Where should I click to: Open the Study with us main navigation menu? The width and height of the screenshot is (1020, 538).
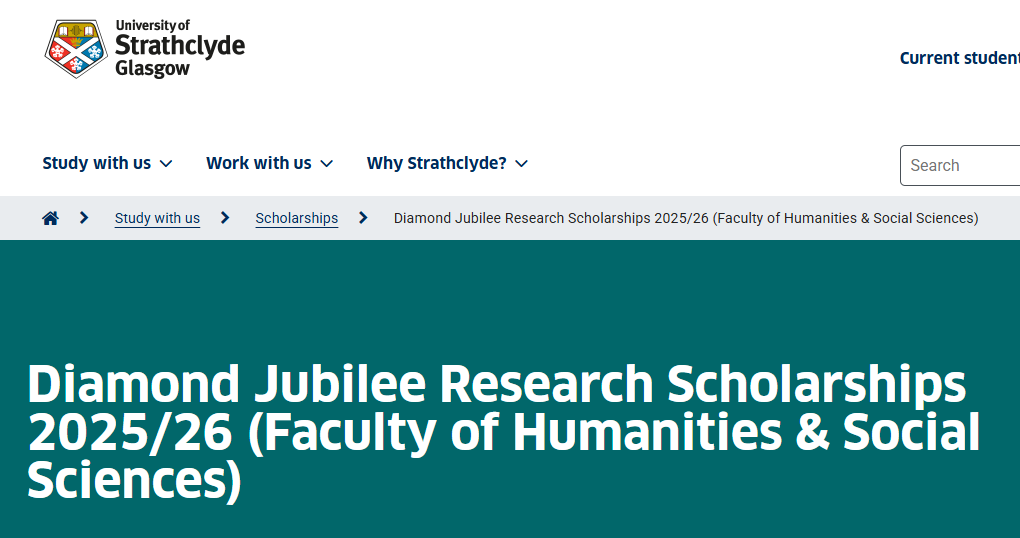(x=96, y=163)
